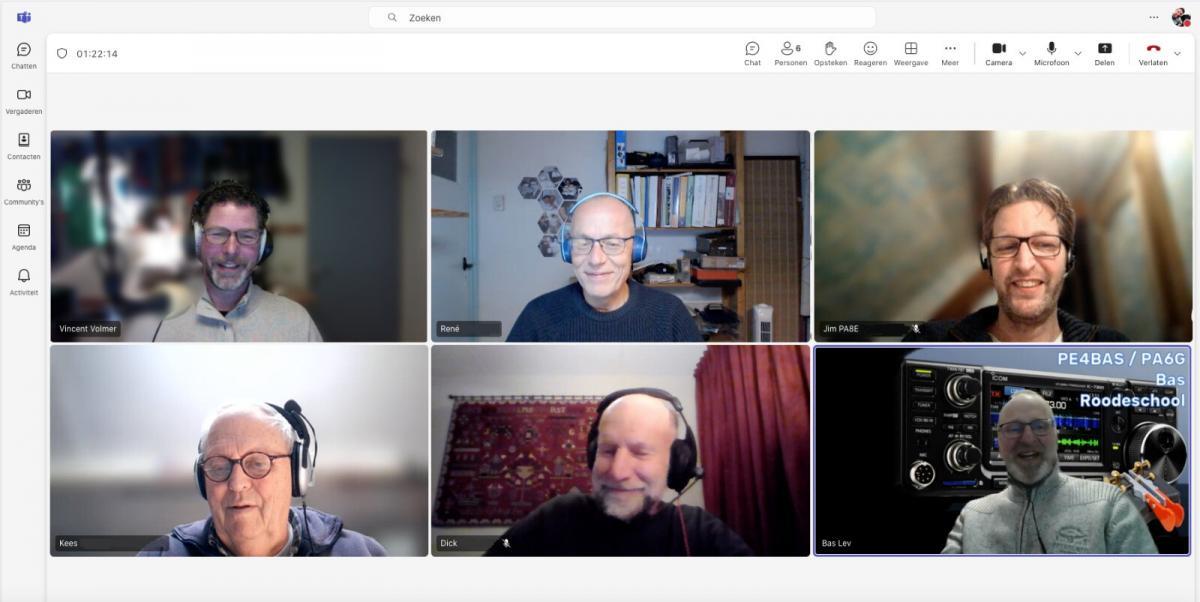Viewport: 1200px width, 602px height.
Task: Show the Personen participants list
Action: point(790,53)
